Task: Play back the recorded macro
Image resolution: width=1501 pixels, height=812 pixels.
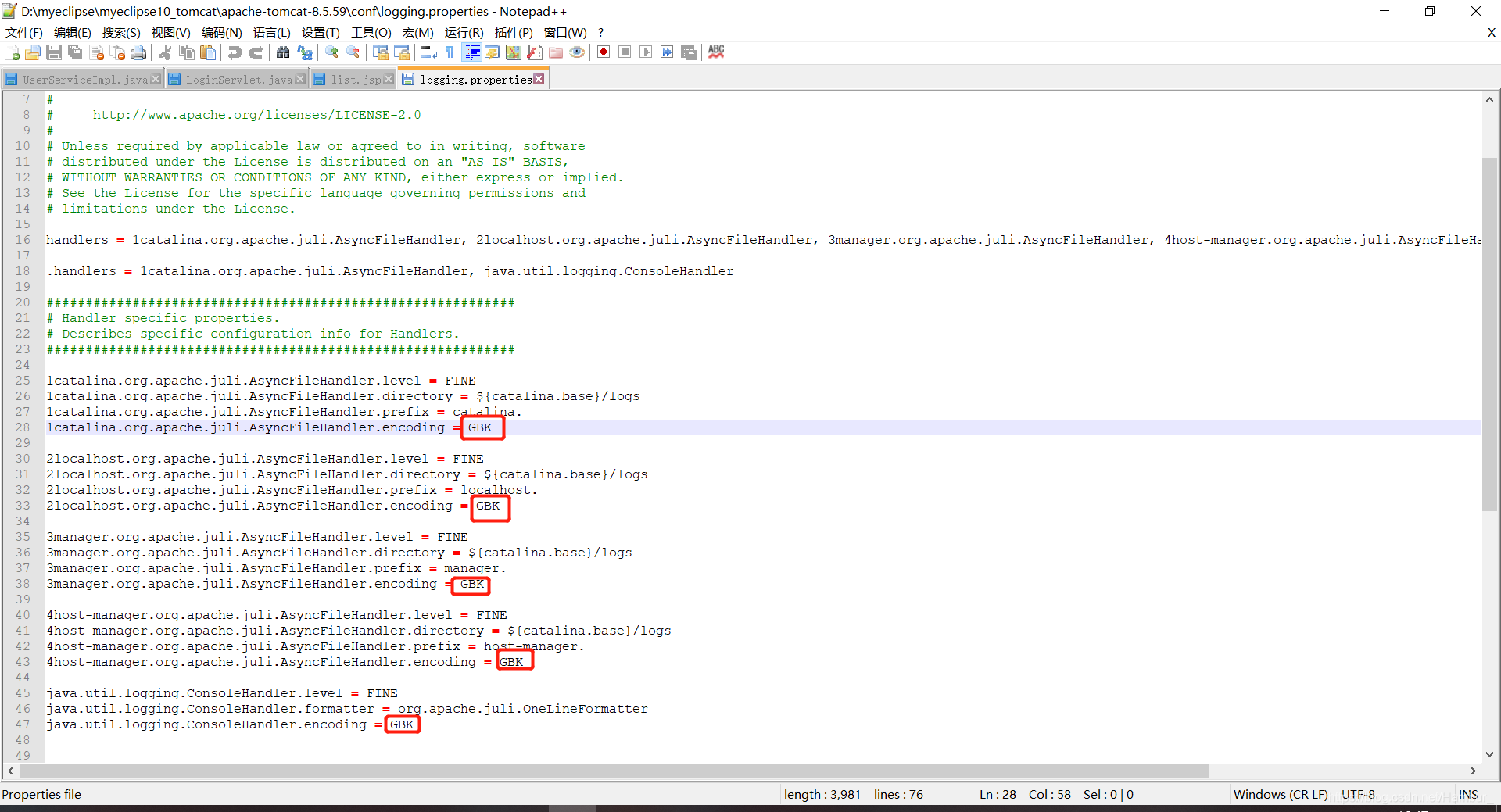Action: point(646,52)
